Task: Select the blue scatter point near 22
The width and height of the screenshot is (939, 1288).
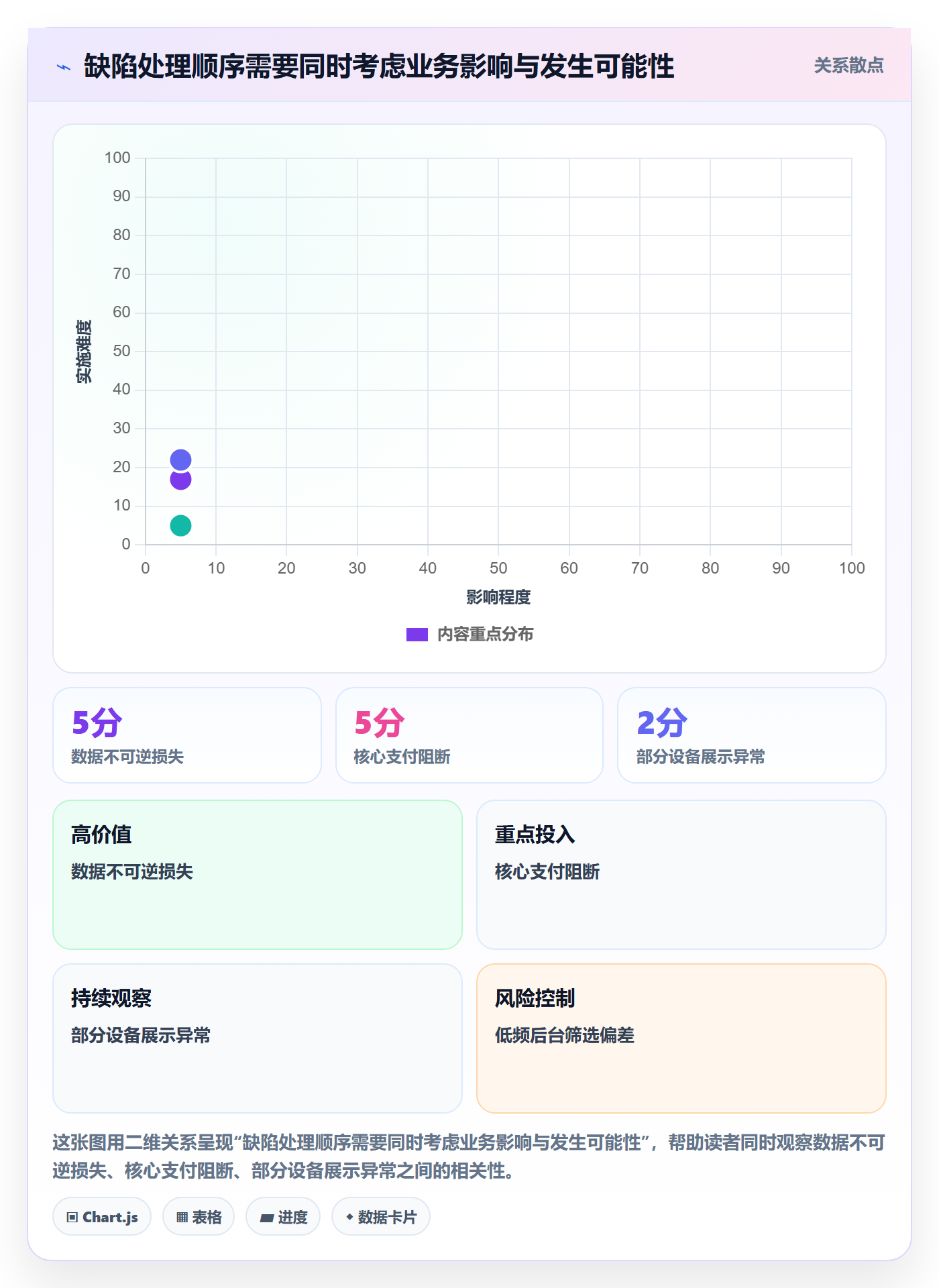Action: click(x=180, y=460)
